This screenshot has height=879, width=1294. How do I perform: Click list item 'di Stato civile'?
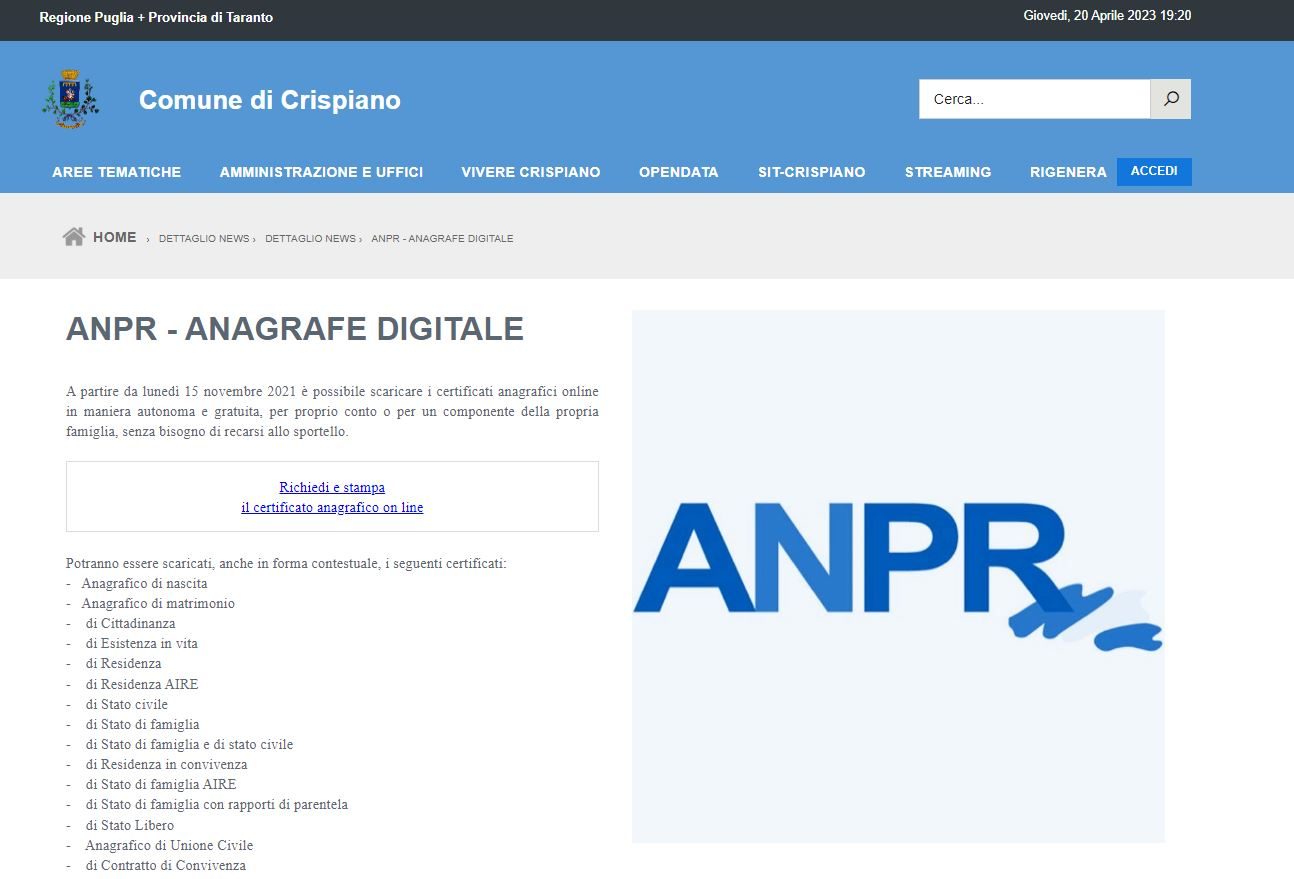coord(127,704)
